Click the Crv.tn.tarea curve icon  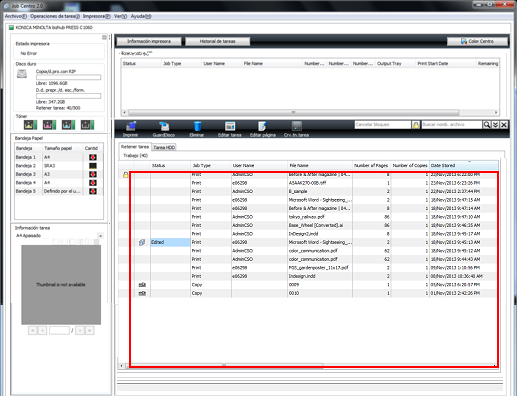click(x=296, y=126)
